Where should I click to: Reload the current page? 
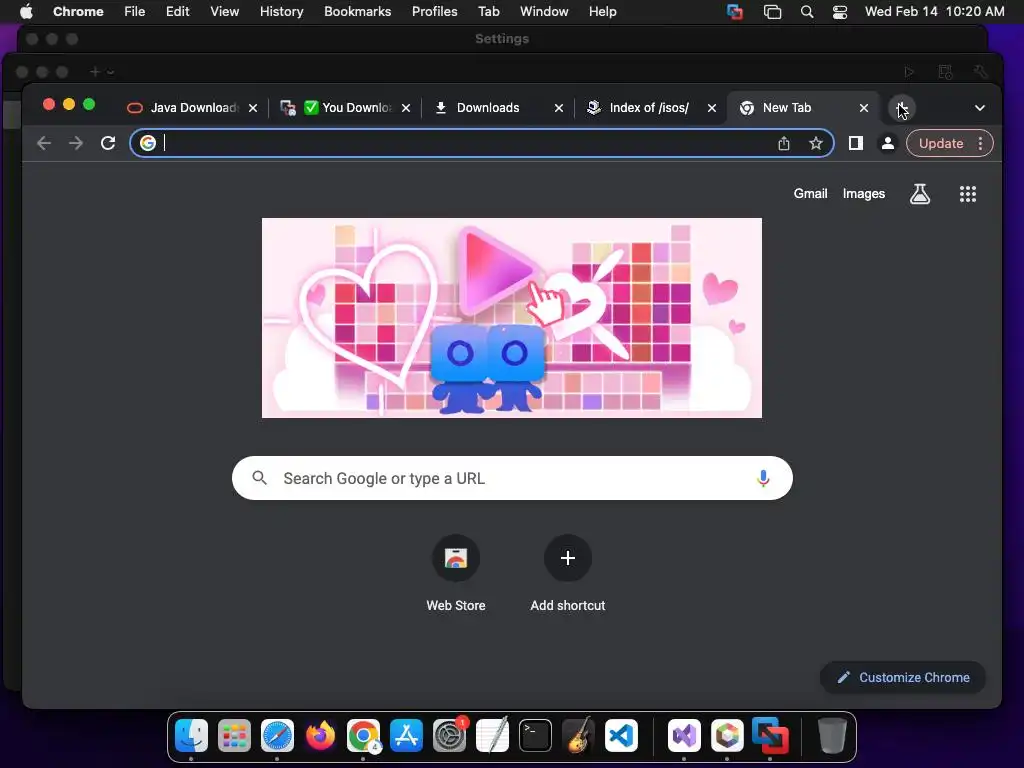click(x=108, y=143)
